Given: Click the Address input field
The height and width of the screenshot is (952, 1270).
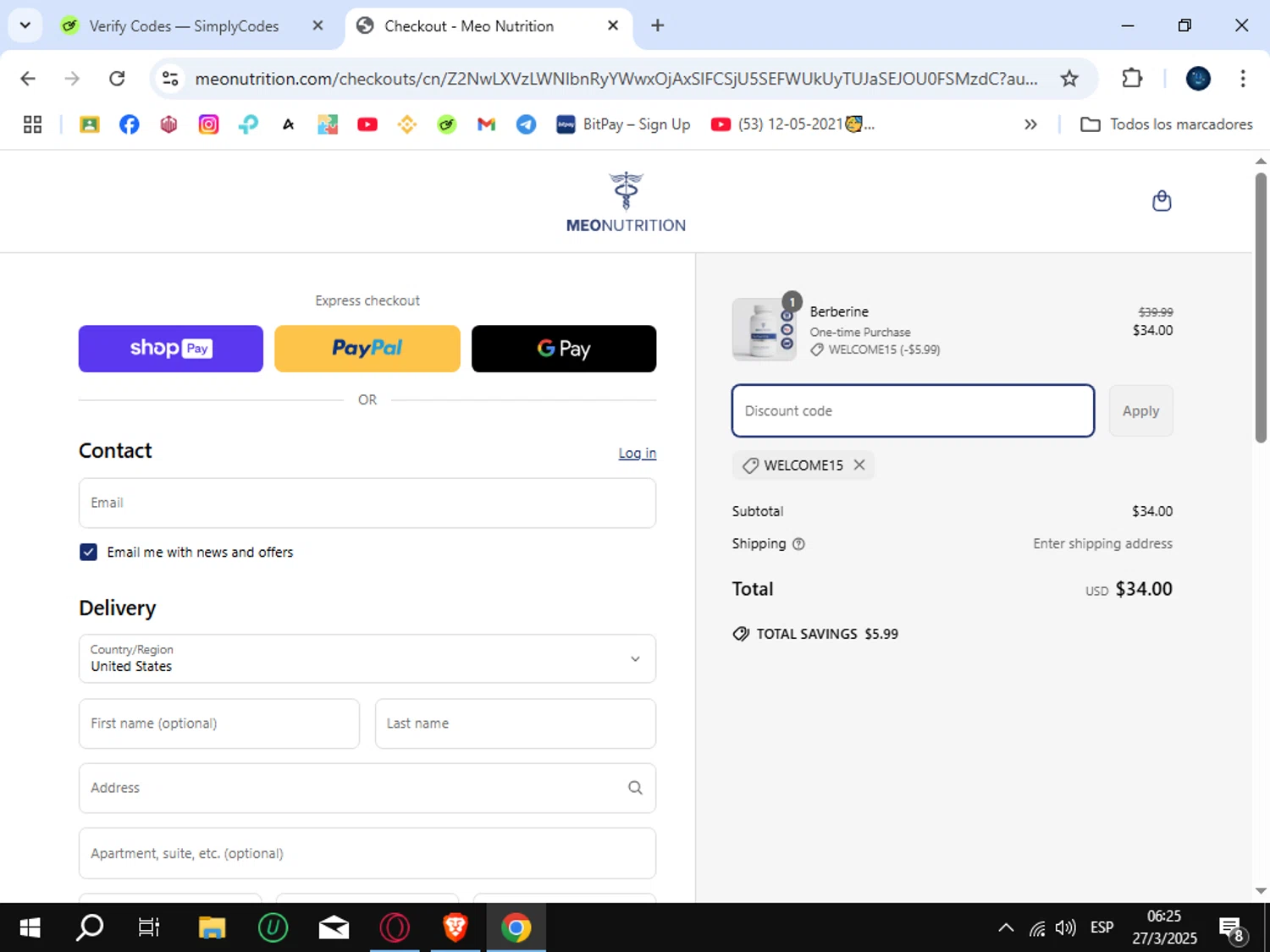Looking at the screenshot, I should (367, 788).
